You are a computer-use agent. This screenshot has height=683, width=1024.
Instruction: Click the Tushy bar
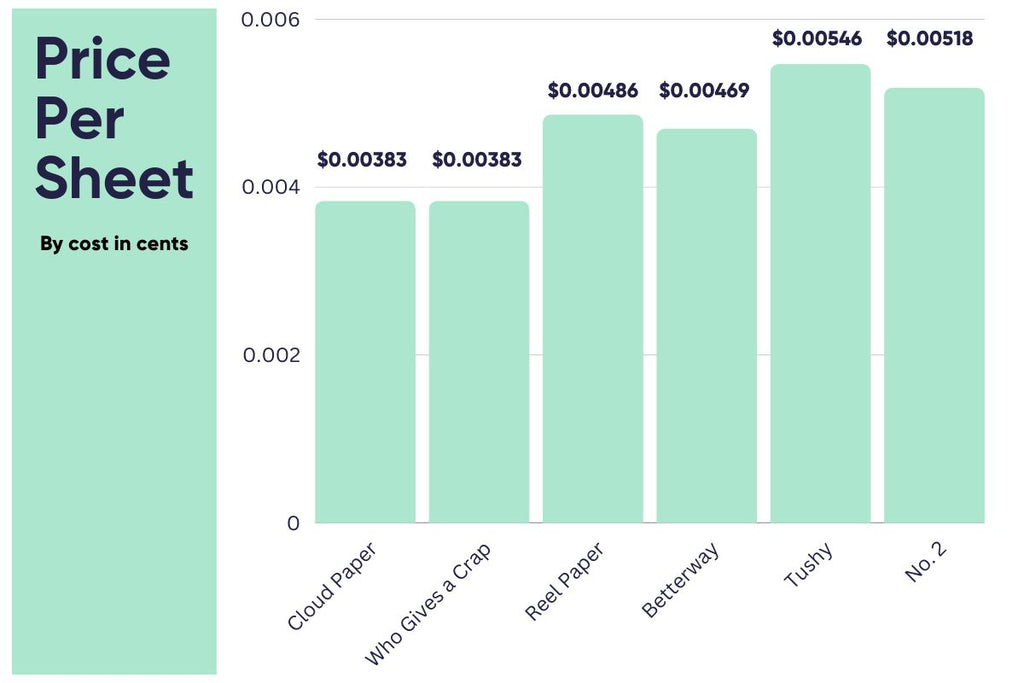820,293
